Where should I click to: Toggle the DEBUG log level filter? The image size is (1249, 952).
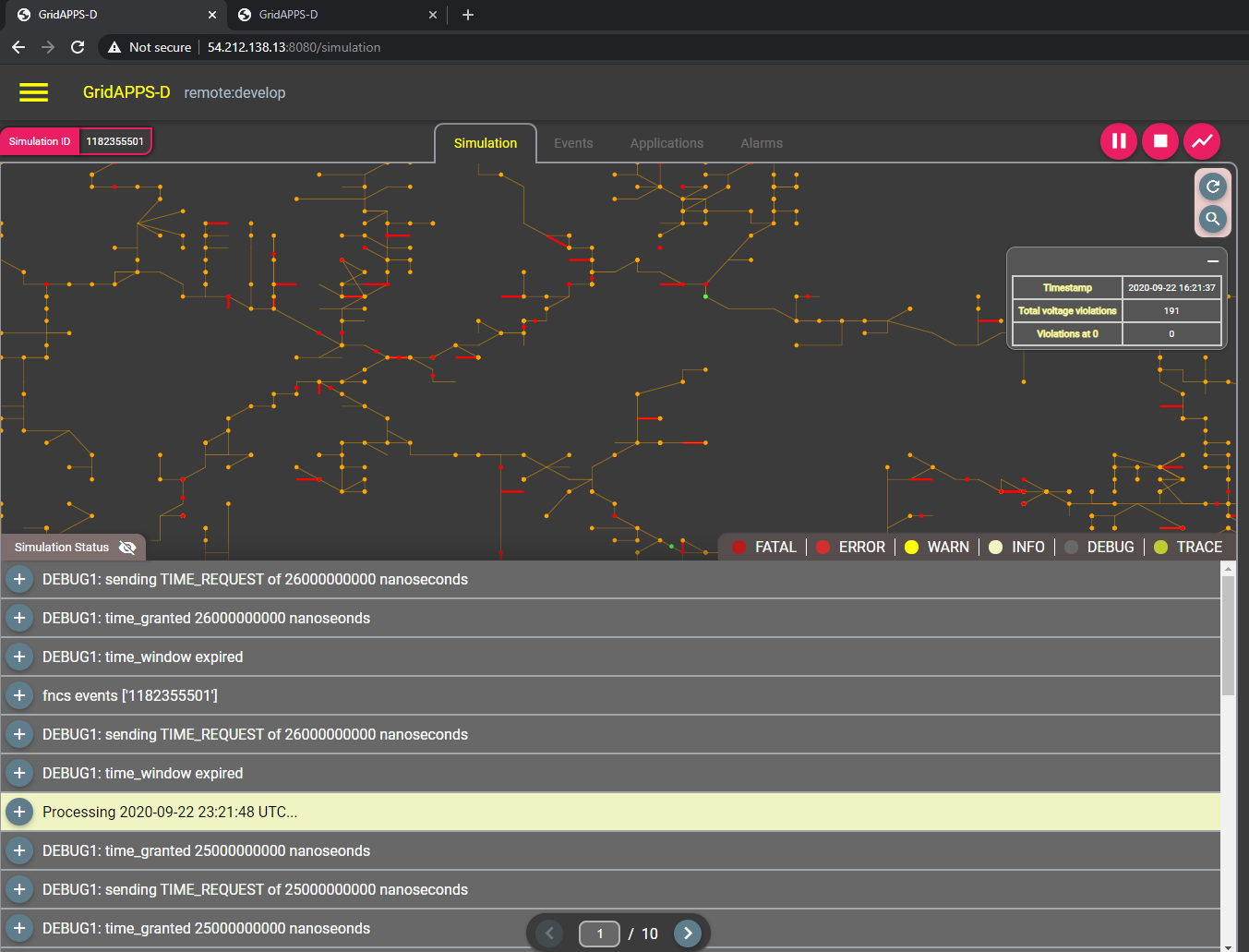click(x=1099, y=548)
